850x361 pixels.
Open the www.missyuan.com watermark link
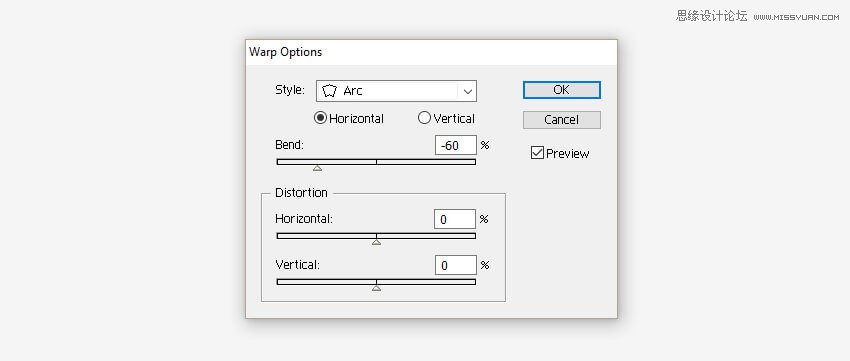click(x=796, y=17)
